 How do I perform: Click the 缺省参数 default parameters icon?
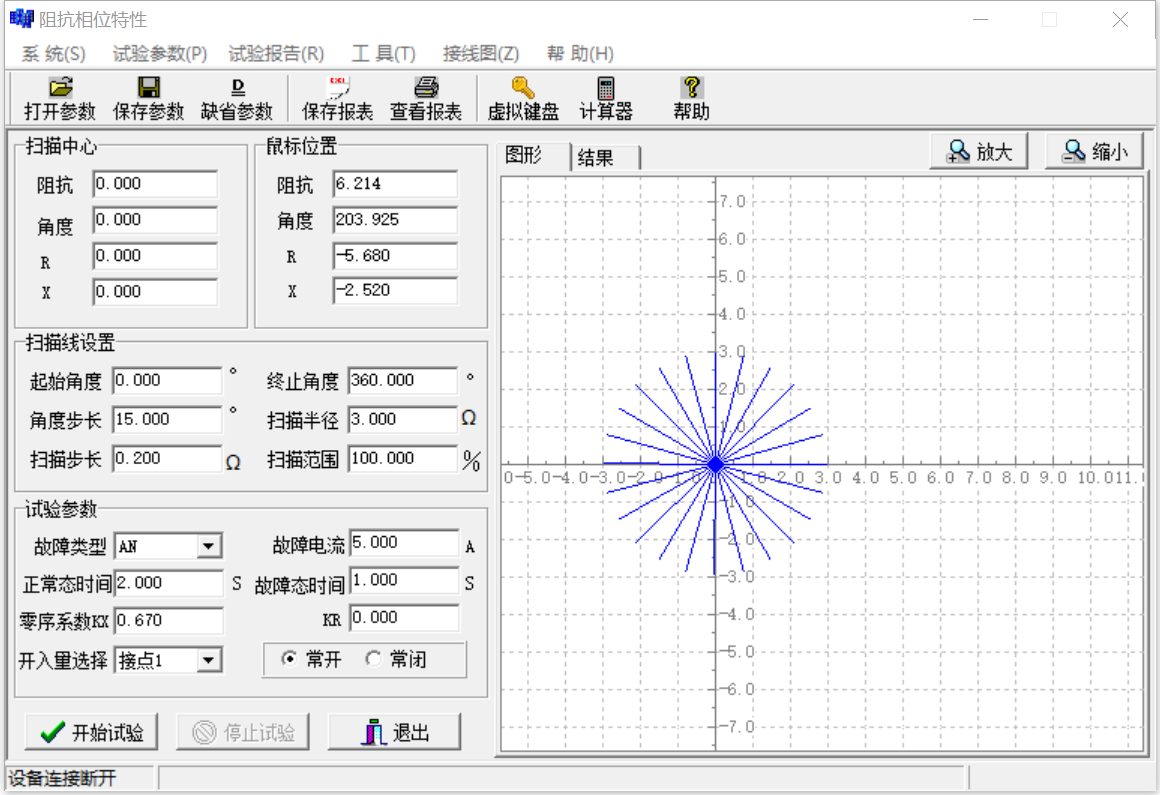point(237,89)
